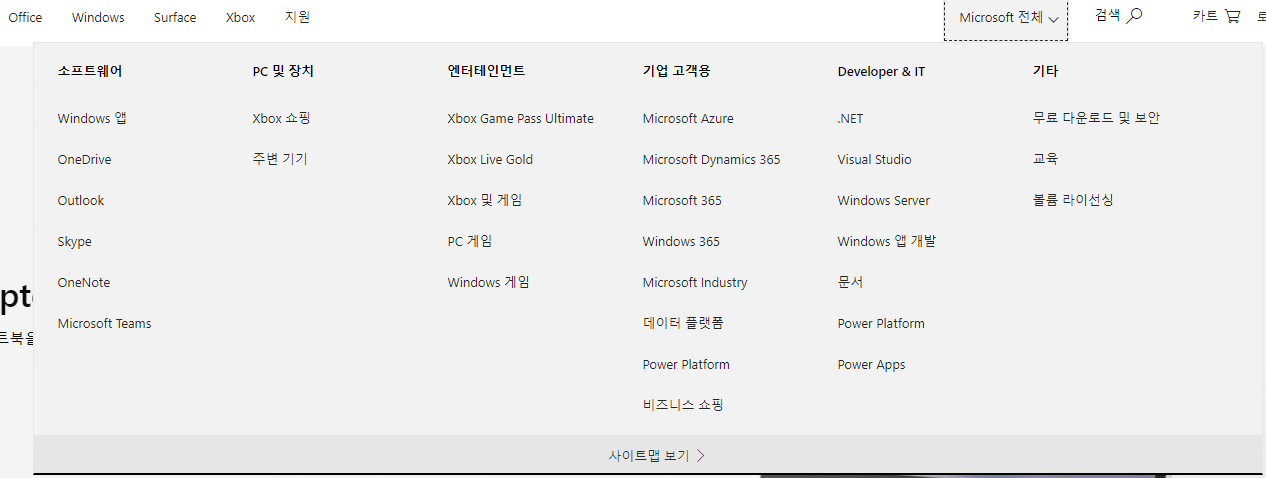The width and height of the screenshot is (1266, 478).
Task: Select the Windows 앱 개발 link
Action: 887,241
